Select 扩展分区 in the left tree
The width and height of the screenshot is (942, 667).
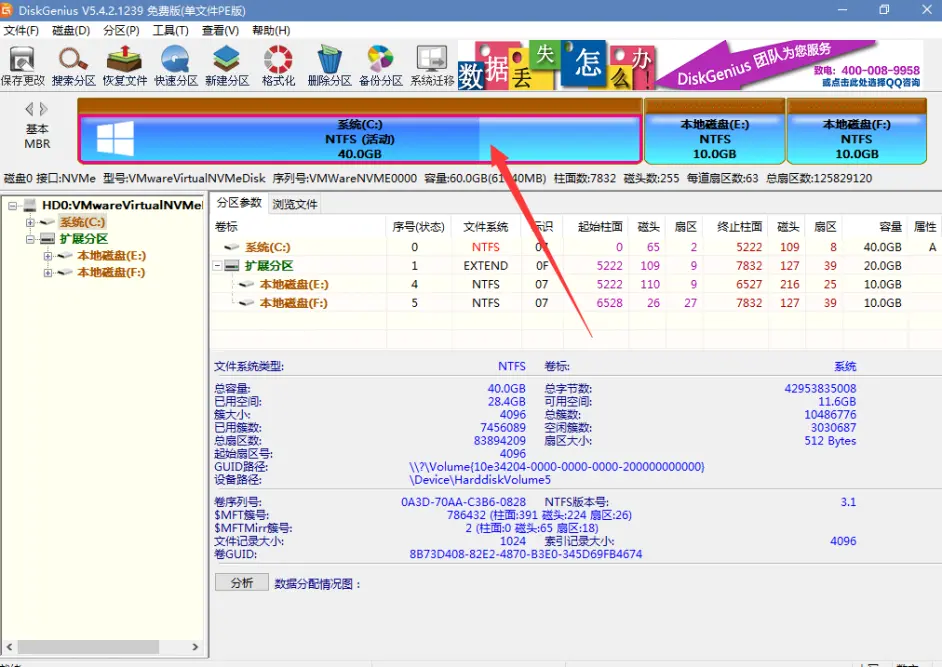point(84,239)
